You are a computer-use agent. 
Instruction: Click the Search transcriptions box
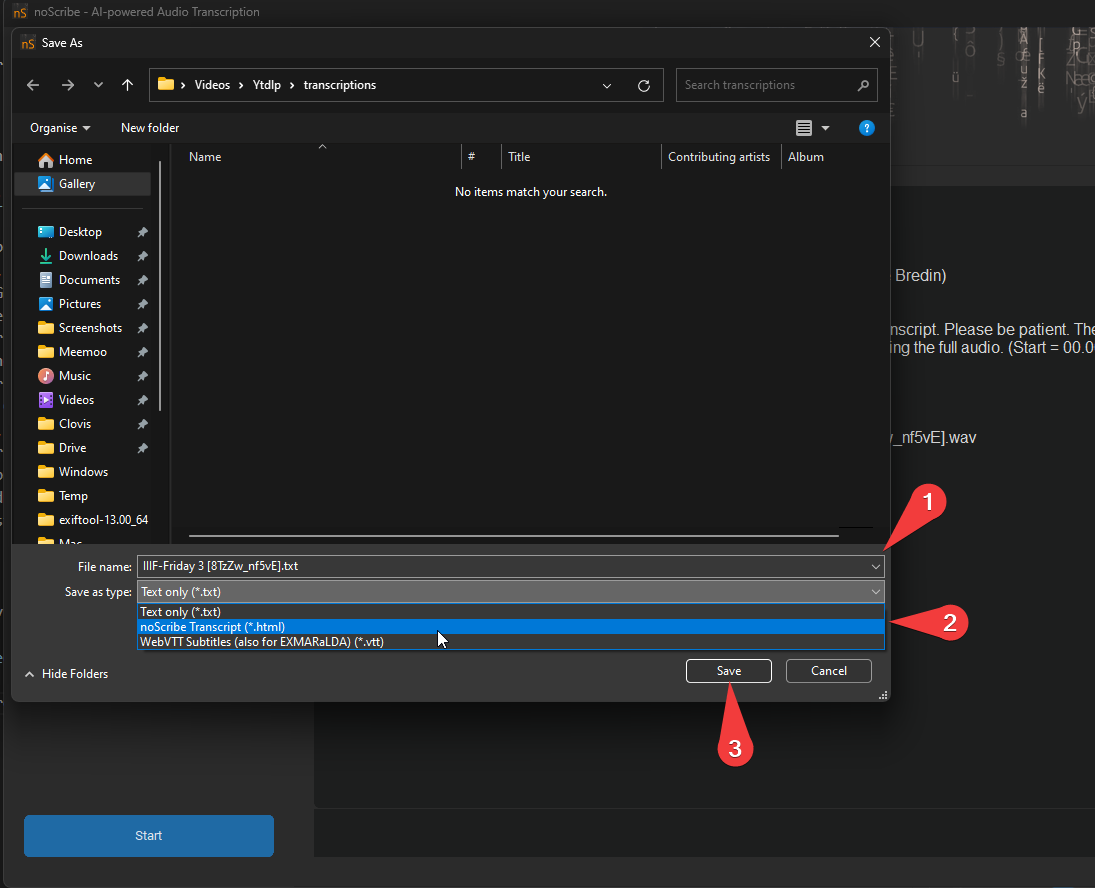[765, 86]
